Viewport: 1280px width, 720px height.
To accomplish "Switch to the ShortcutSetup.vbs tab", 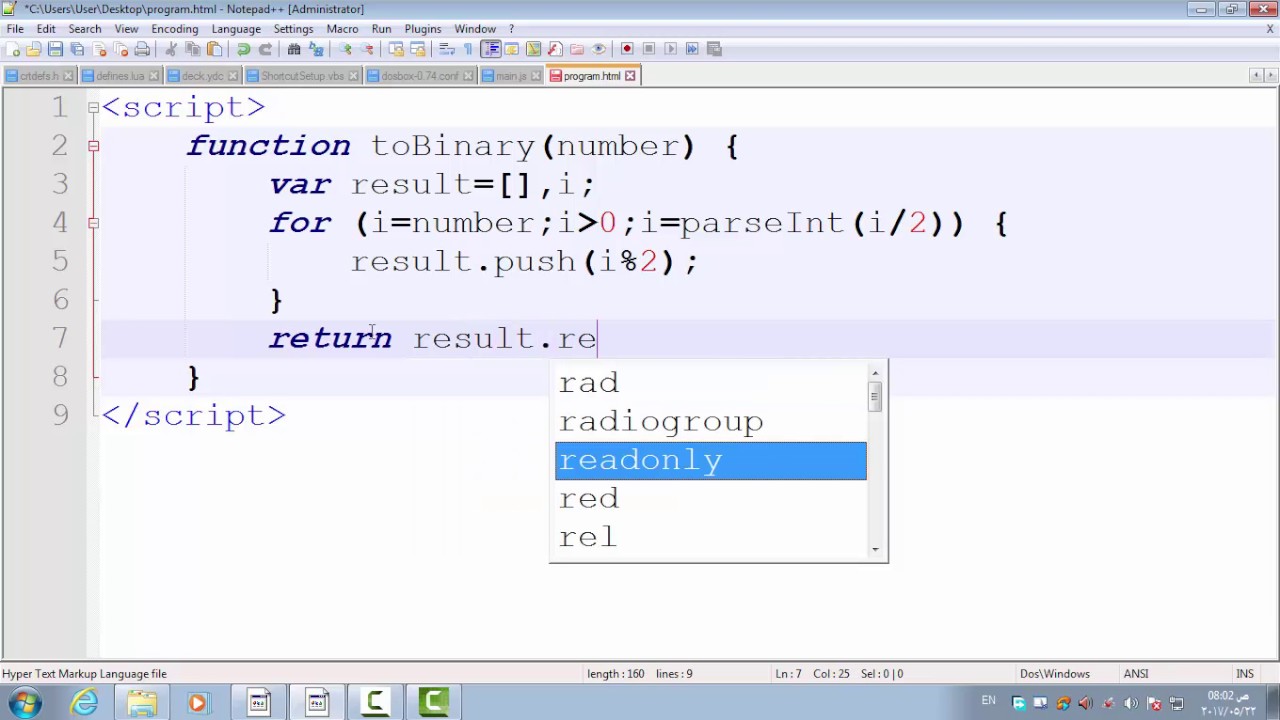I will 302,76.
